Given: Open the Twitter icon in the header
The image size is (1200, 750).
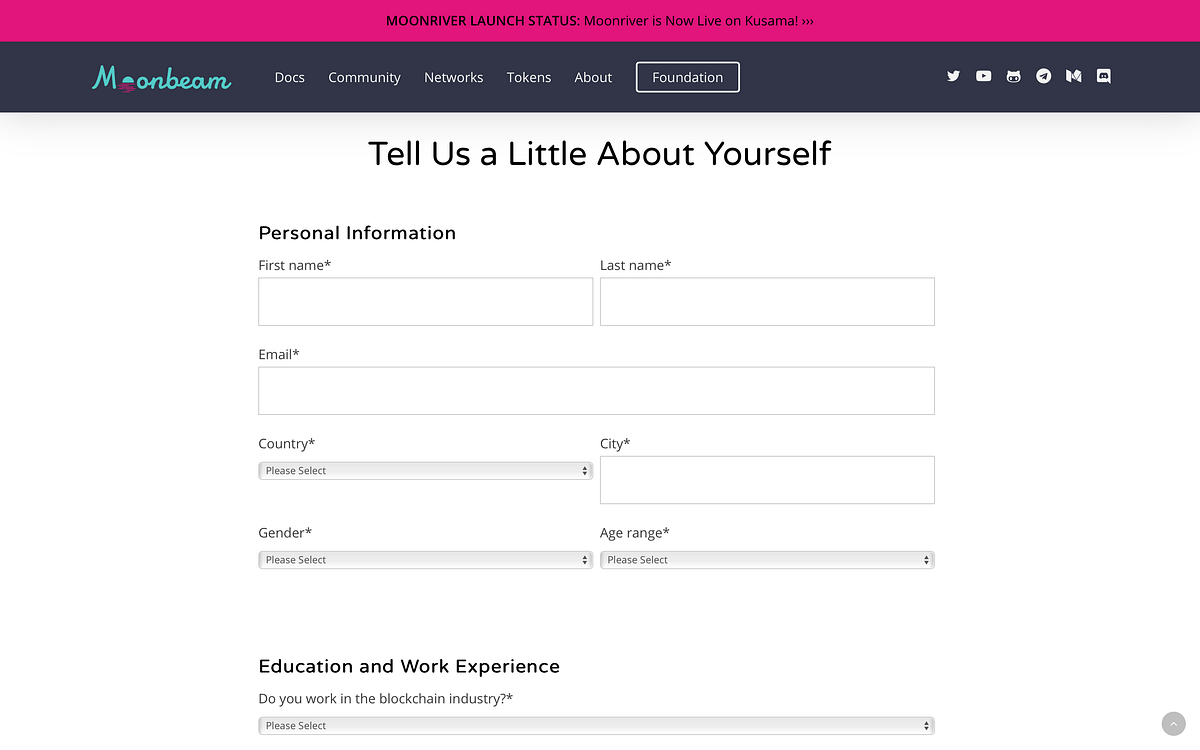Looking at the screenshot, I should pyautogui.click(x=953, y=75).
